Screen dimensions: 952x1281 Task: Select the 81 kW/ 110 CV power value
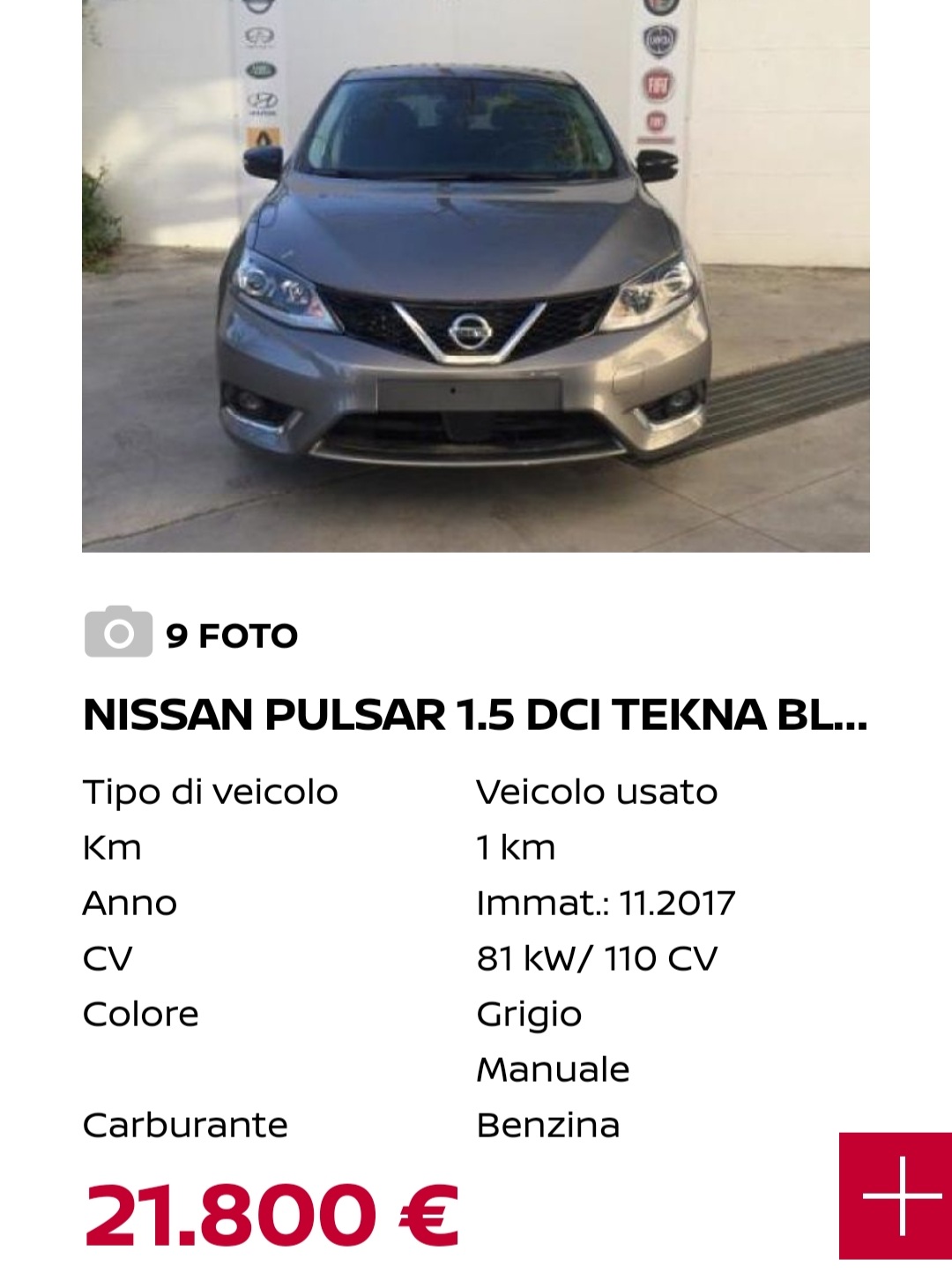pos(597,958)
